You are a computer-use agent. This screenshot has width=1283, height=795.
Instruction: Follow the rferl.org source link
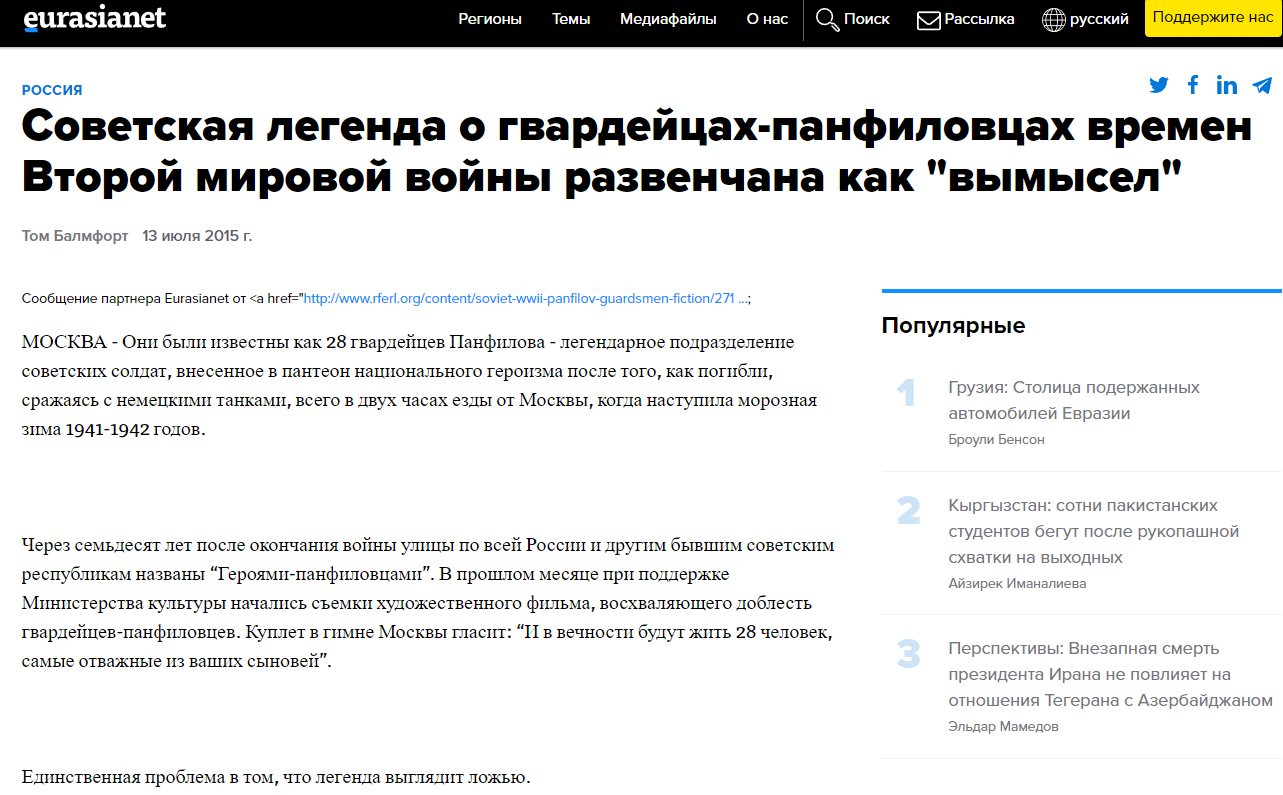coord(520,298)
